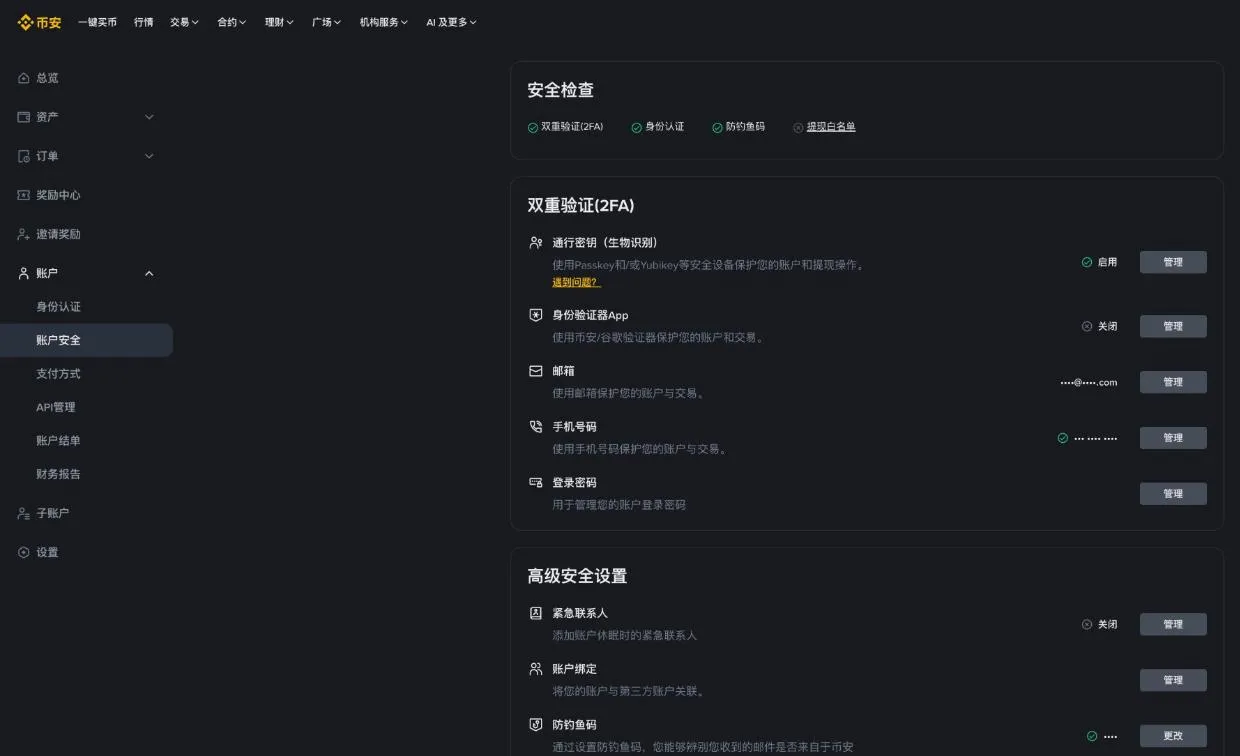
Task: Click the 账户绑定 people icon
Action: [536, 669]
